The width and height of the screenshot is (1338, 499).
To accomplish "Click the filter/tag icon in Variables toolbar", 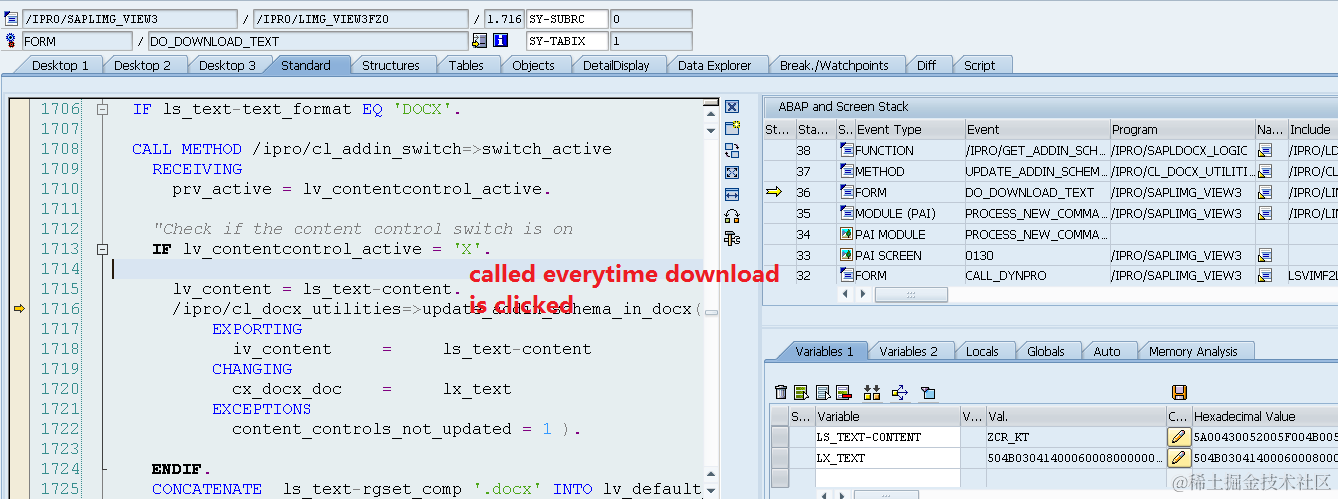I will tap(927, 393).
